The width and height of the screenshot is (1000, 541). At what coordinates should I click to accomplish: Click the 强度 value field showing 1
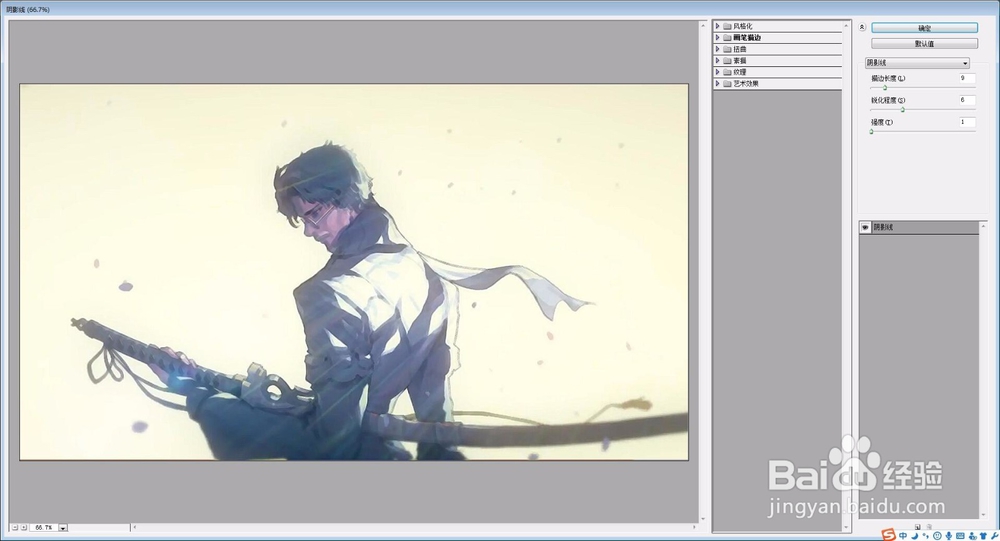pos(967,122)
